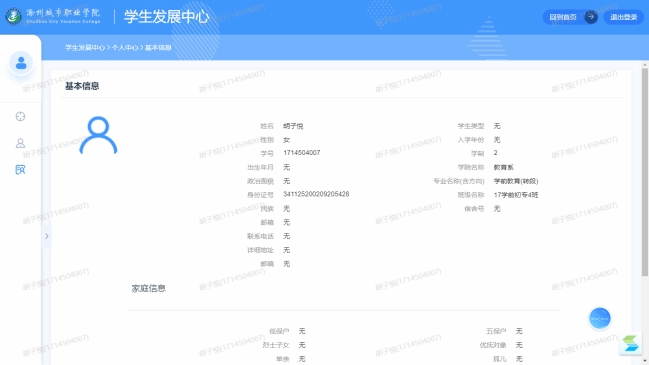
Task: Click the student number 1714504007 value
Action: (302, 153)
